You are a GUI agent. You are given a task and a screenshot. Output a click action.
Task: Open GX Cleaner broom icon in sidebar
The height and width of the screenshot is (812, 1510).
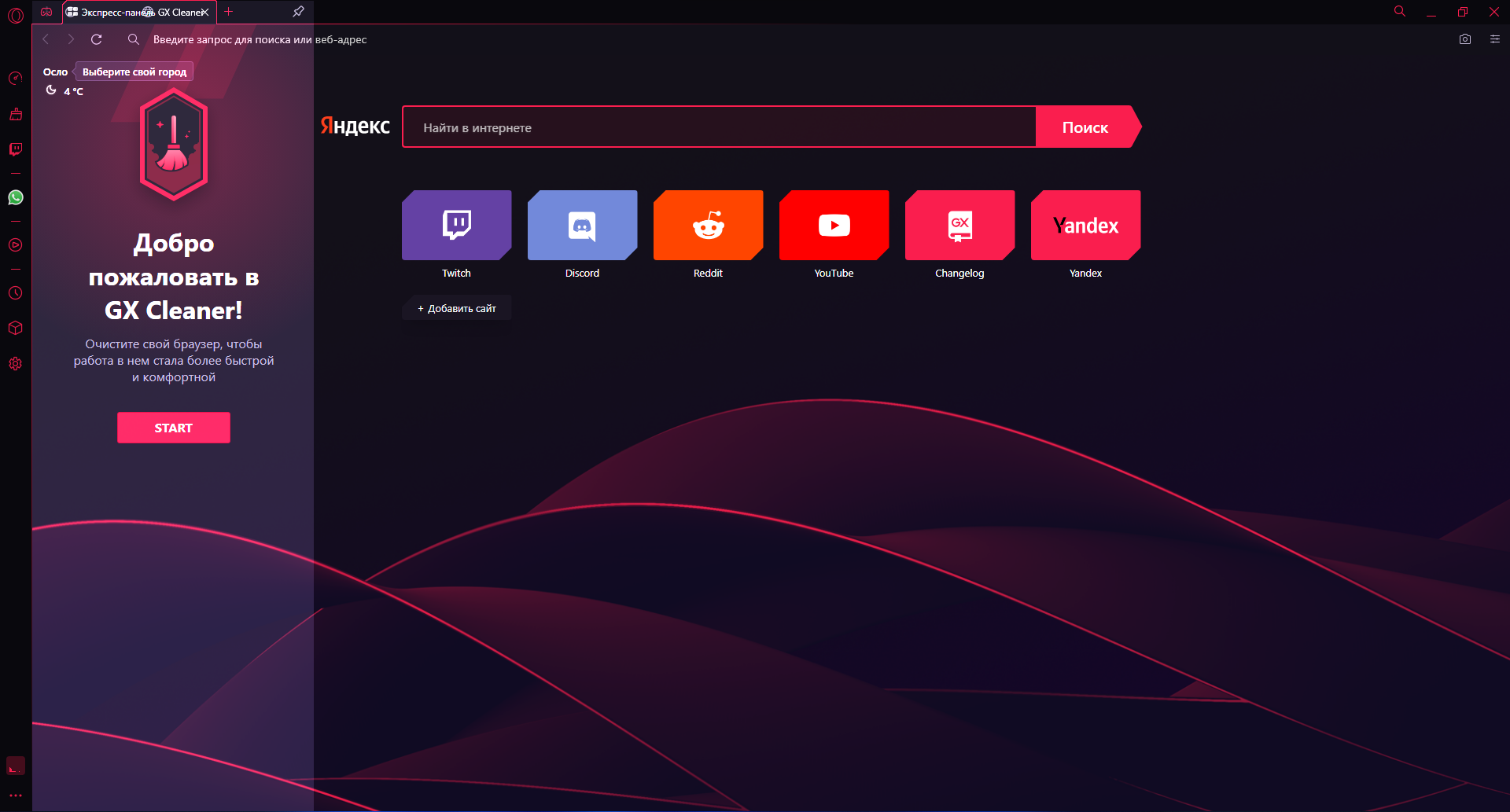16,114
